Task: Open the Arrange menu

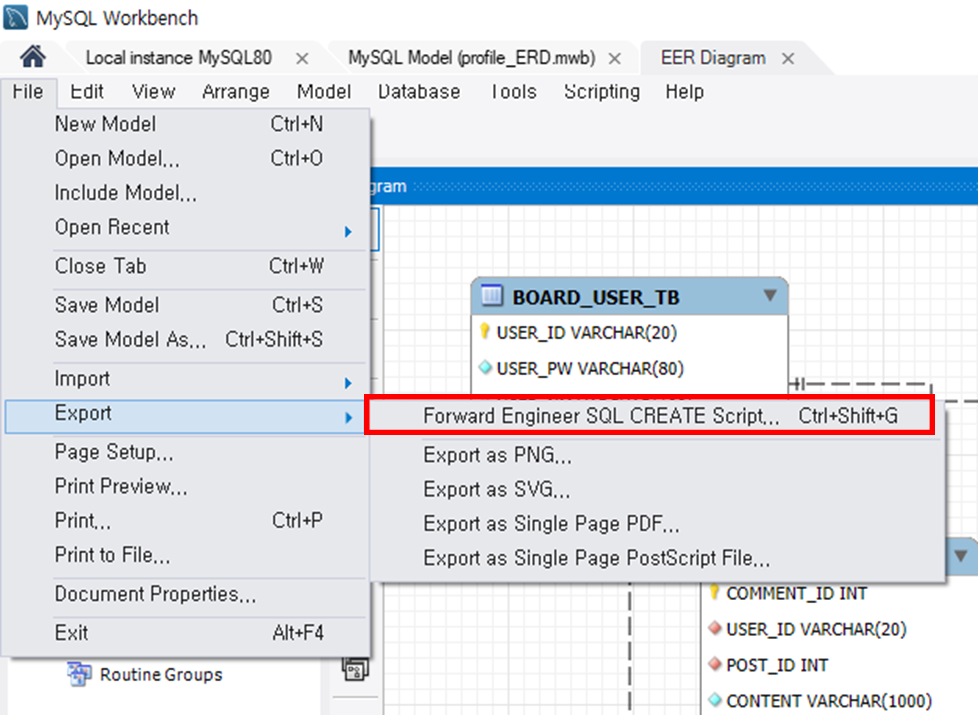Action: [x=236, y=92]
